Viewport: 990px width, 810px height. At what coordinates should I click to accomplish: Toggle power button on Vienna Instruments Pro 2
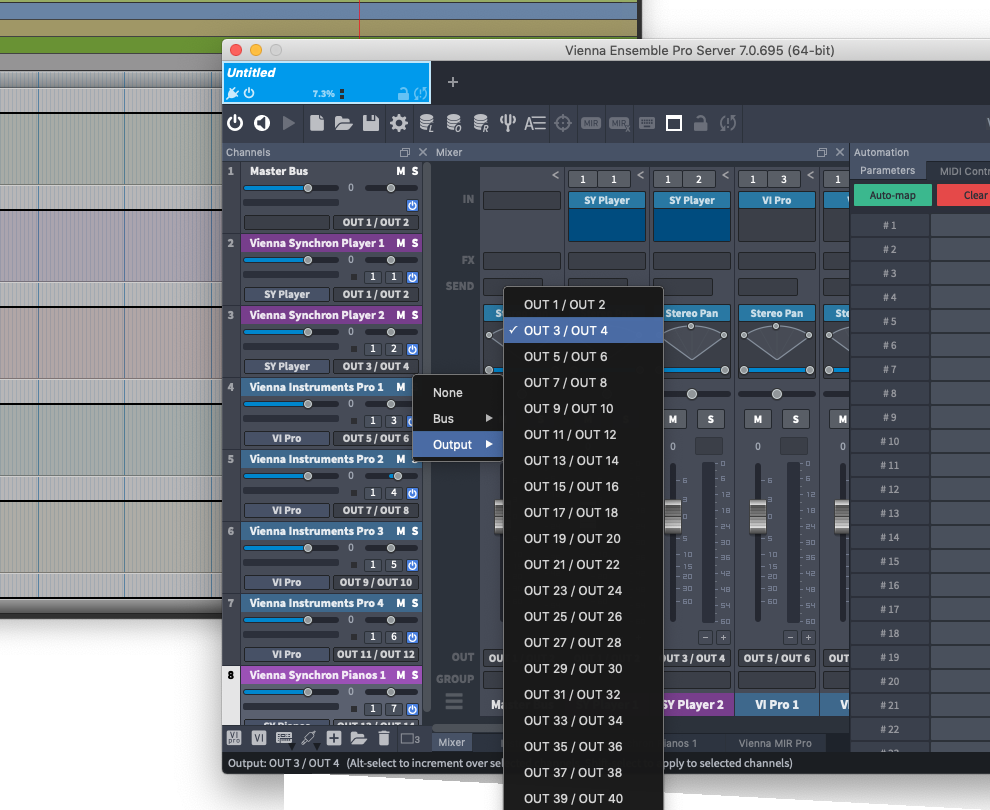(412, 493)
